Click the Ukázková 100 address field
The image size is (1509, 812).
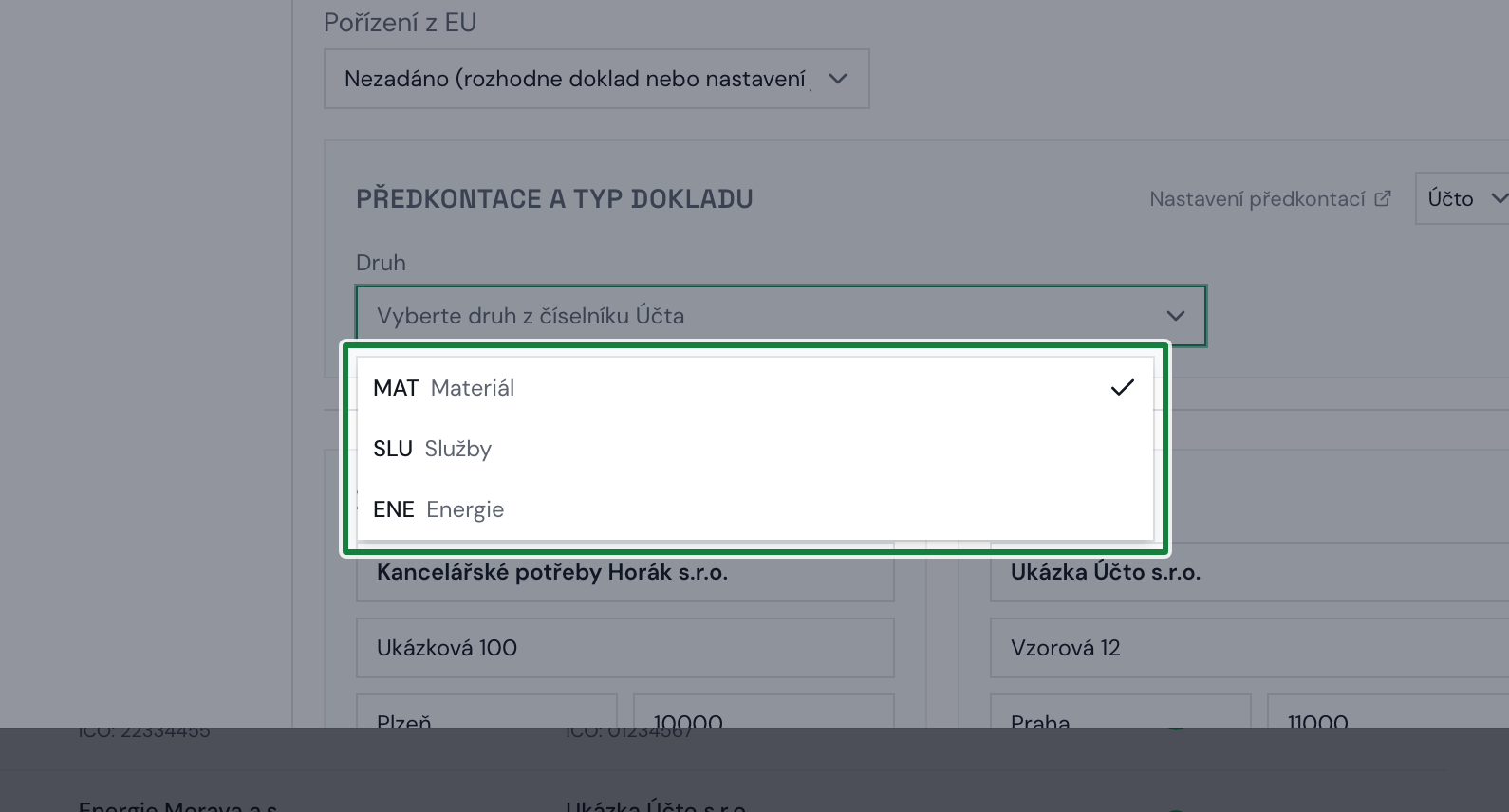624,648
